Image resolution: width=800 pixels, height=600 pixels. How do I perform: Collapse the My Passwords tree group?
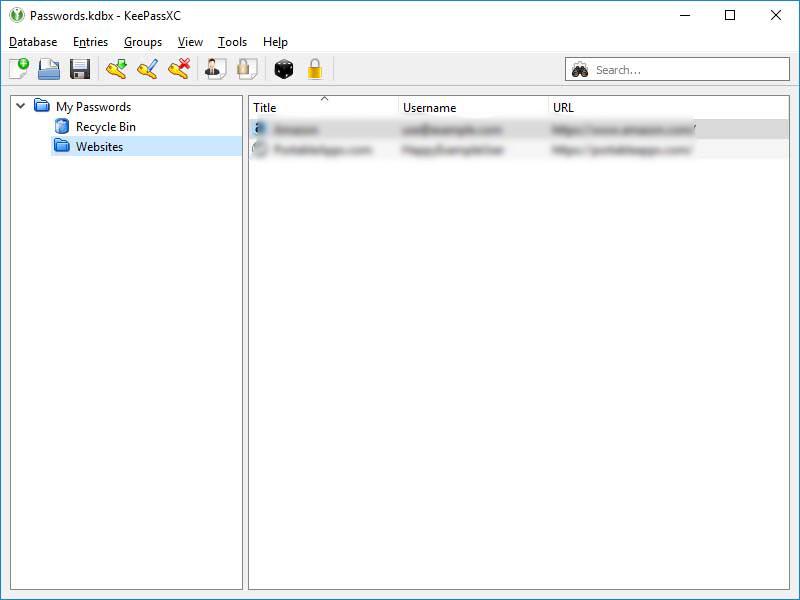click(21, 106)
